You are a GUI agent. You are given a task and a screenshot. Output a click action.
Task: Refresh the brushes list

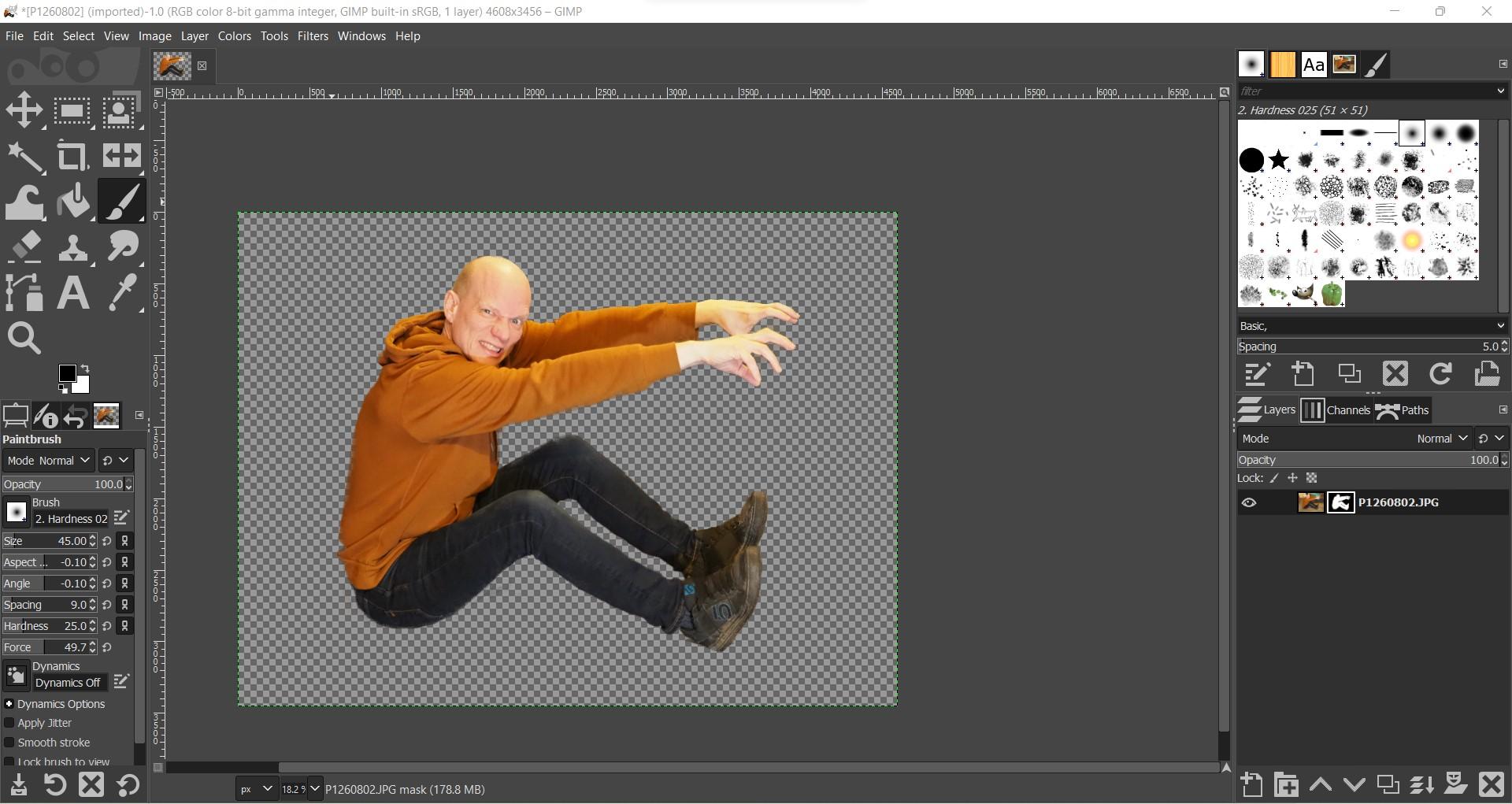click(1440, 373)
